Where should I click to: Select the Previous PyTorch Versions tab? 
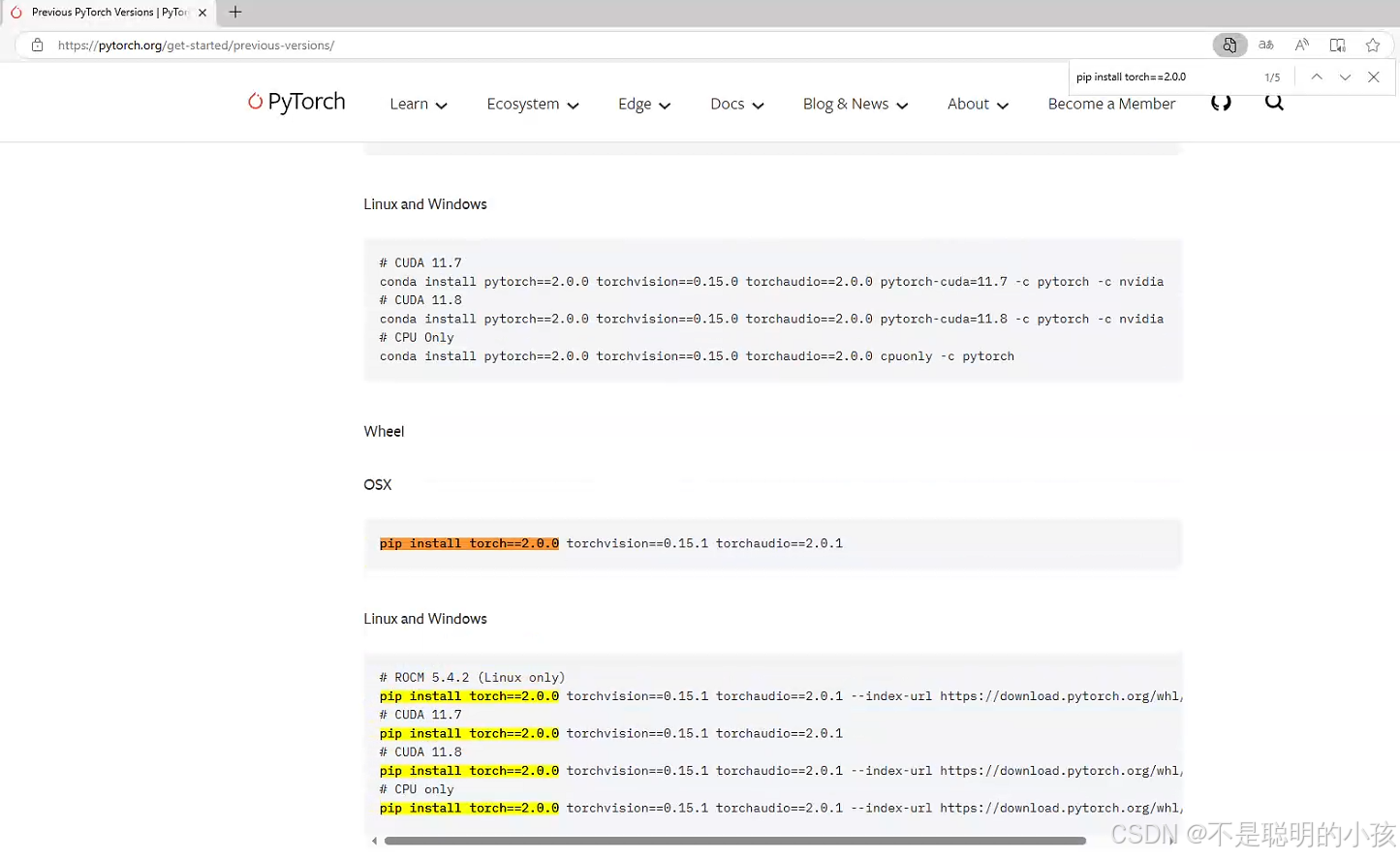pos(109,13)
